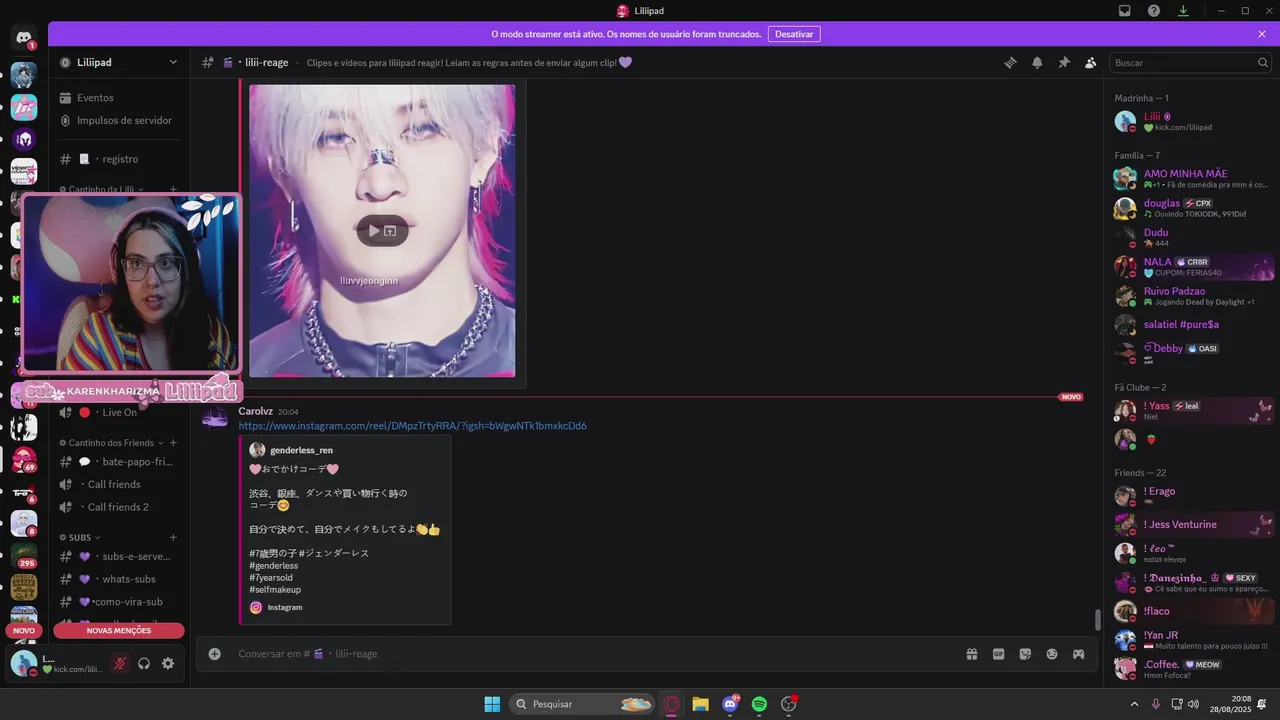The height and width of the screenshot is (720, 1280).
Task: Open Windows Start menu
Action: [x=492, y=704]
